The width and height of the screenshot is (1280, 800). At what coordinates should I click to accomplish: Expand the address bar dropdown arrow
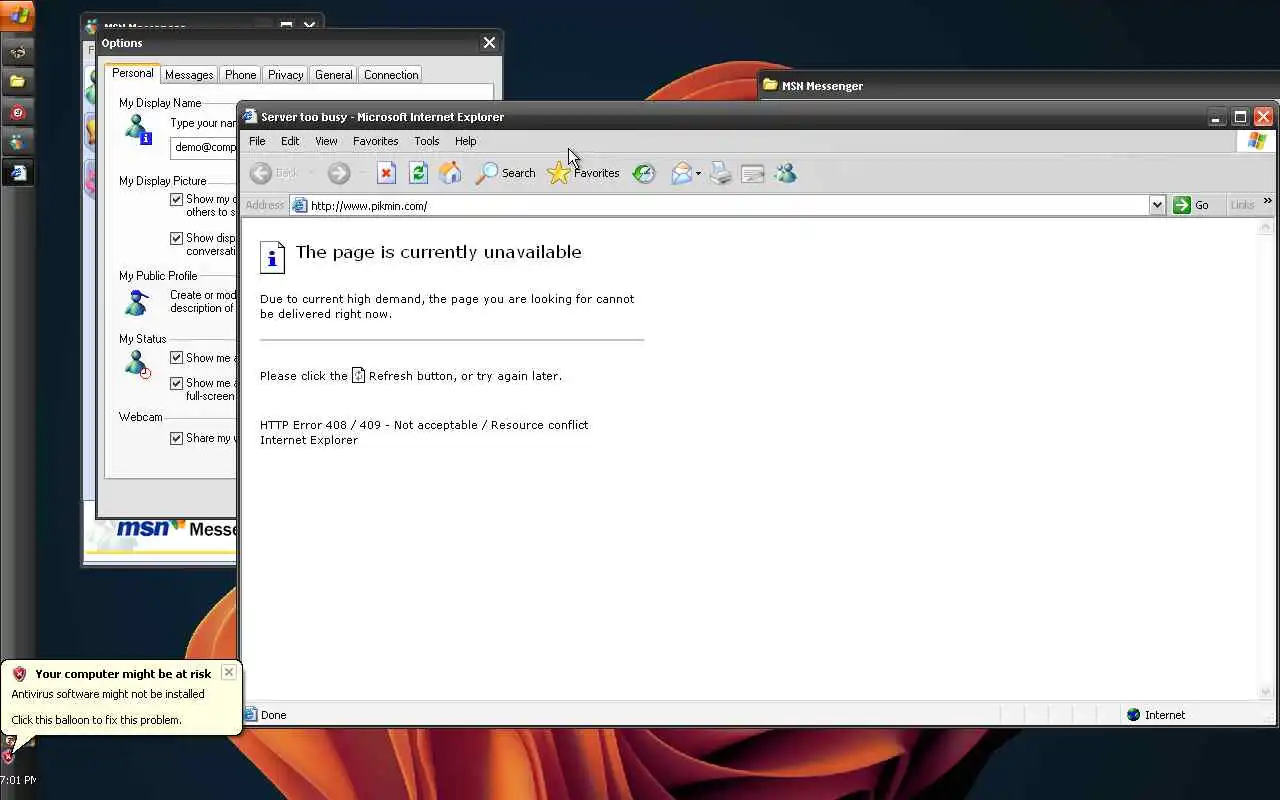(1157, 205)
